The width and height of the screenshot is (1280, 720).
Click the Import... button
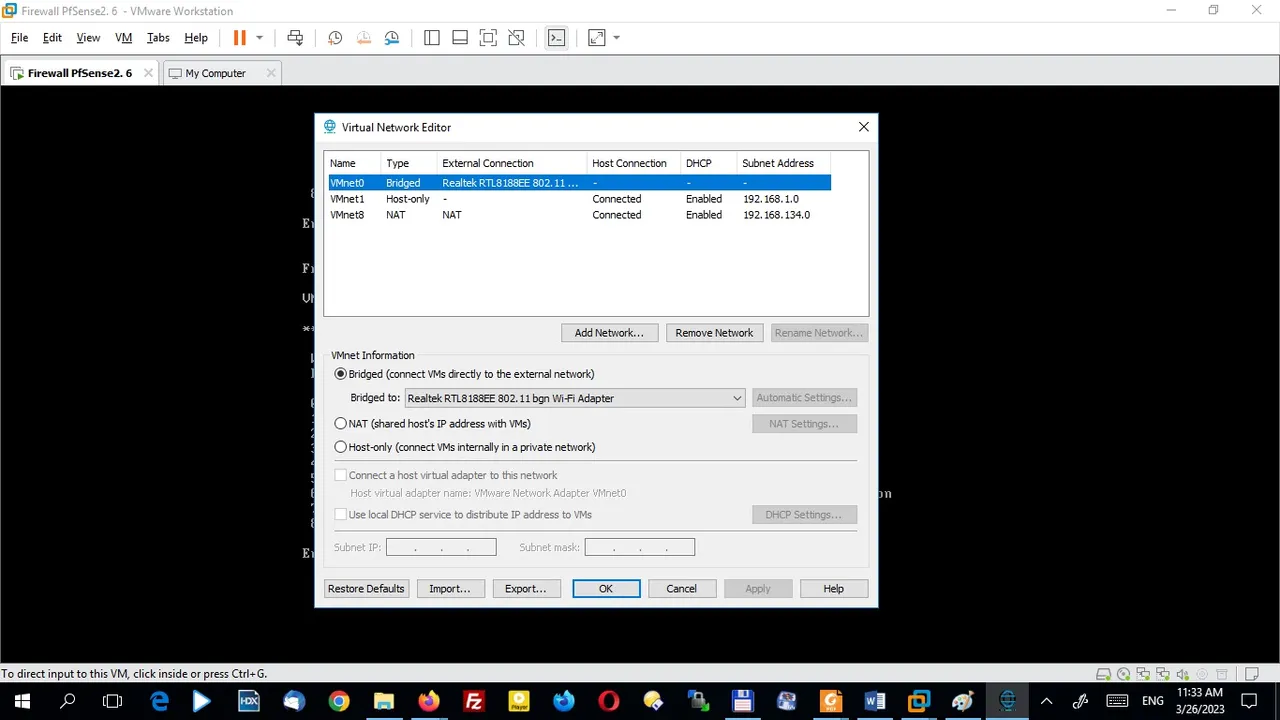point(450,589)
